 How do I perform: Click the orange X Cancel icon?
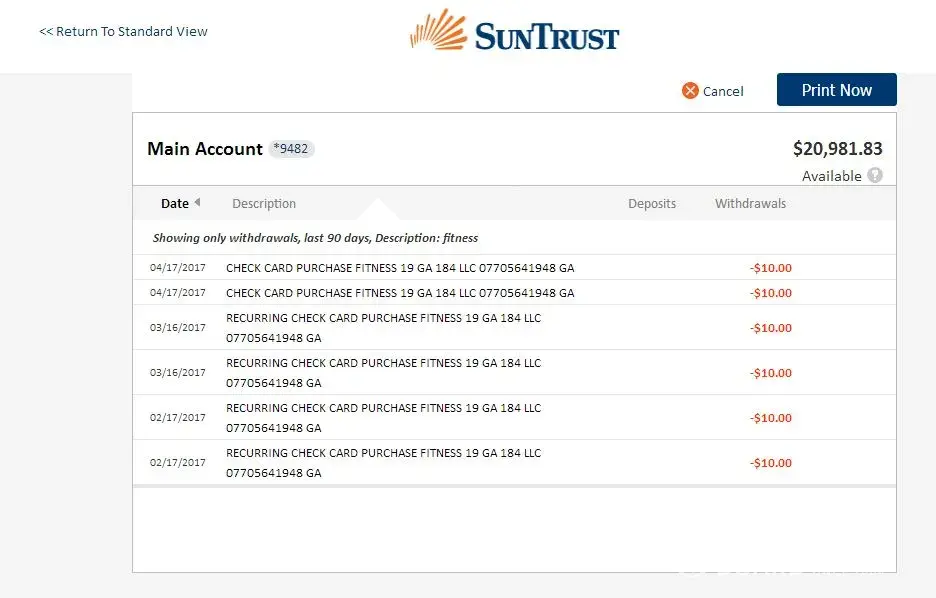tap(690, 91)
